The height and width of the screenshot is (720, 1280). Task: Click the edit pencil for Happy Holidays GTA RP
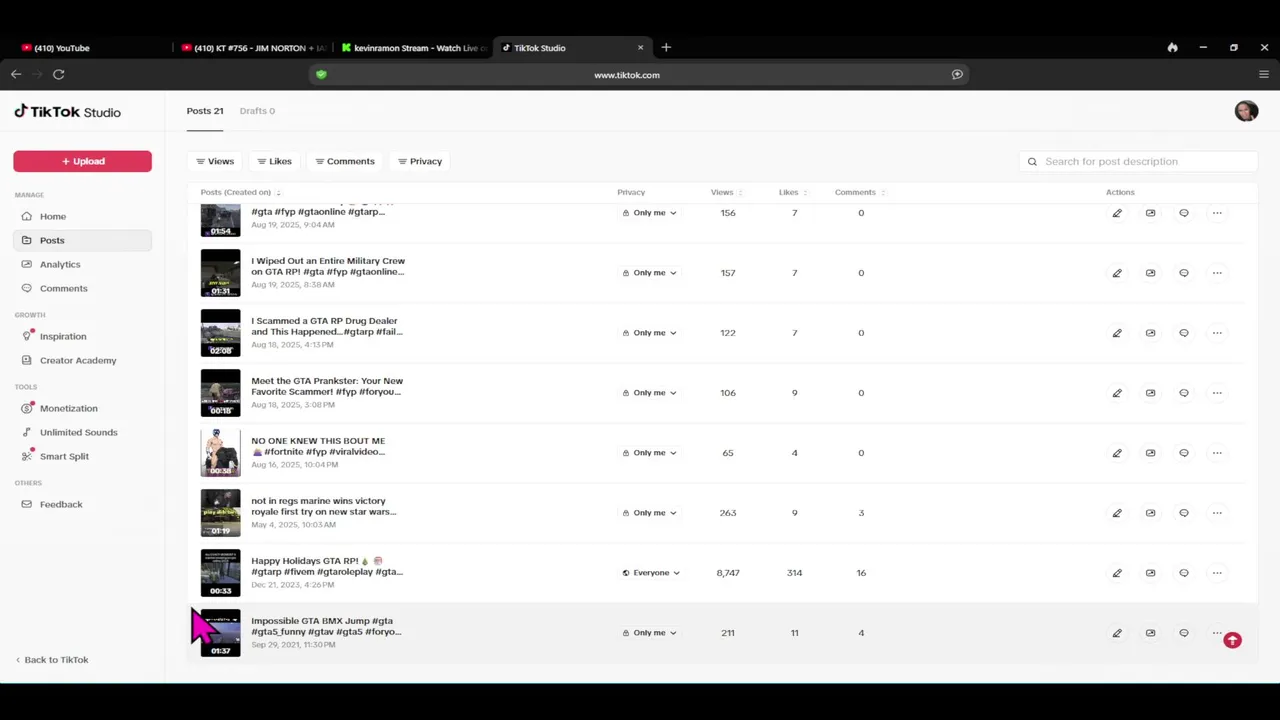(x=1117, y=573)
